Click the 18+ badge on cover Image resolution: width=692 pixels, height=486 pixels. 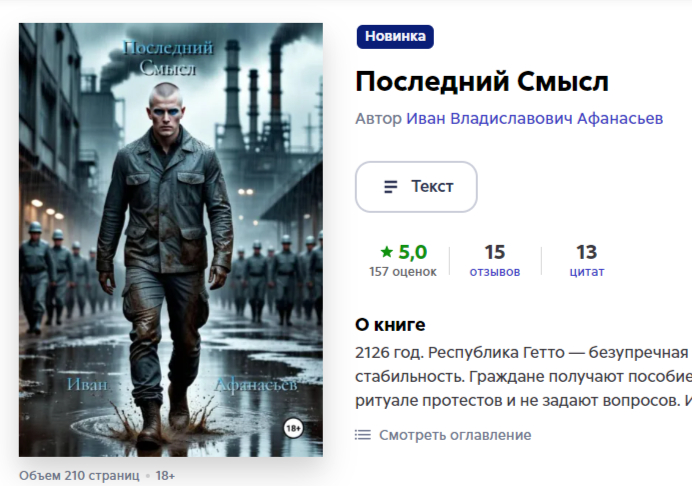pyautogui.click(x=293, y=428)
